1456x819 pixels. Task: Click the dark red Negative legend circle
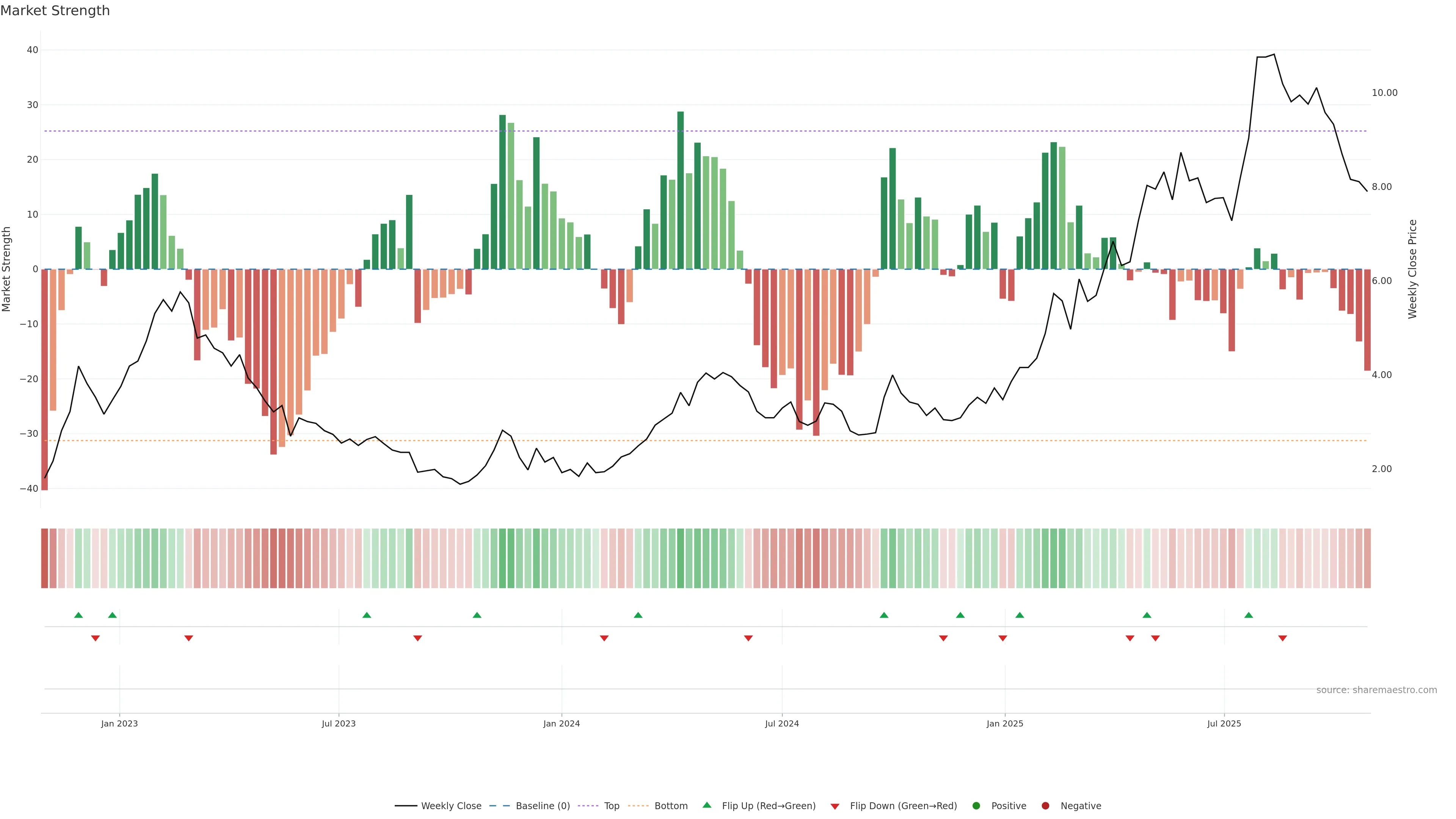(1045, 806)
